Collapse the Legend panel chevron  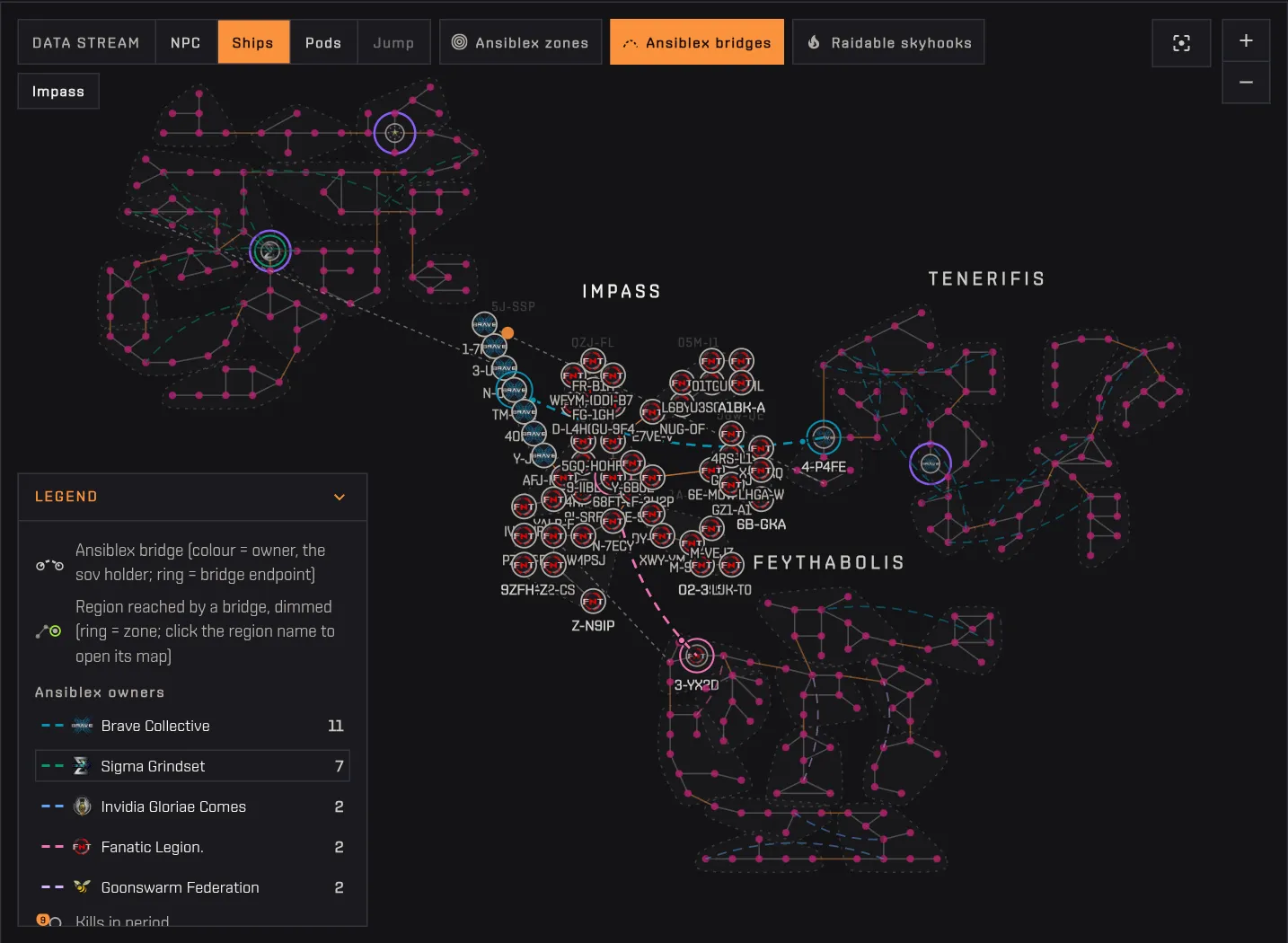340,497
